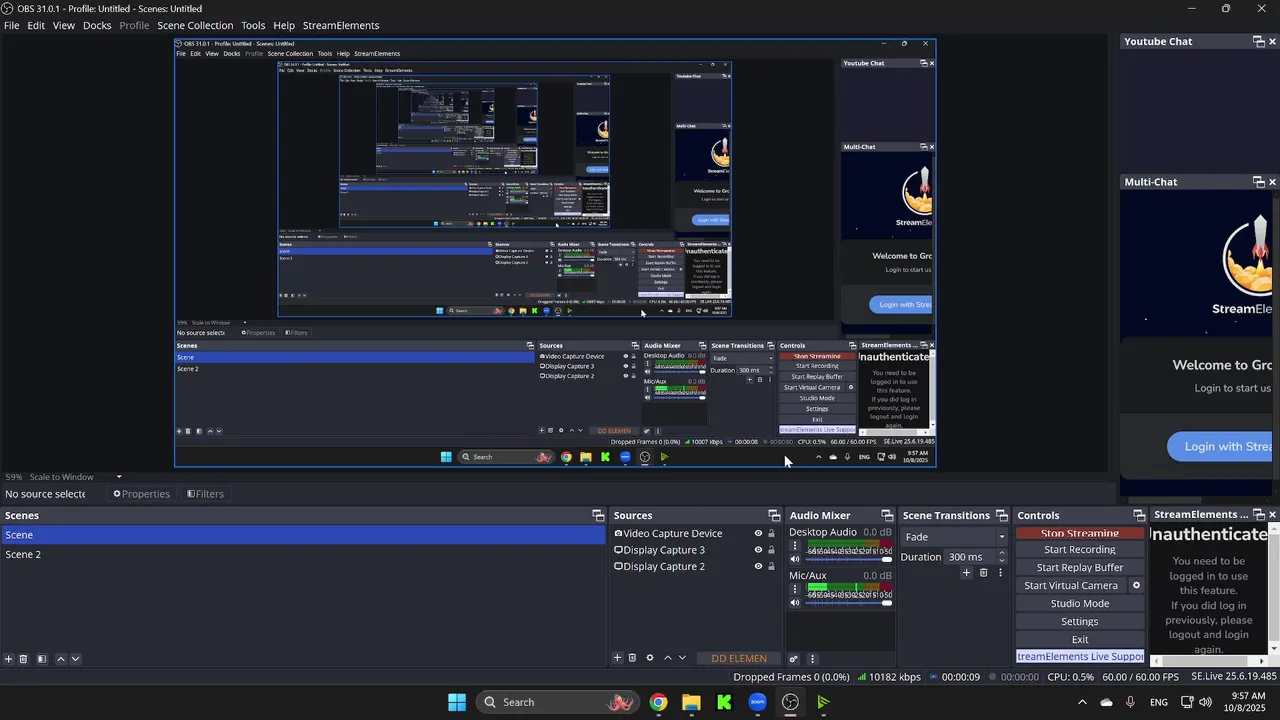Open advanced audio properties gears icon
This screenshot has width=1280, height=720.
[x=794, y=659]
